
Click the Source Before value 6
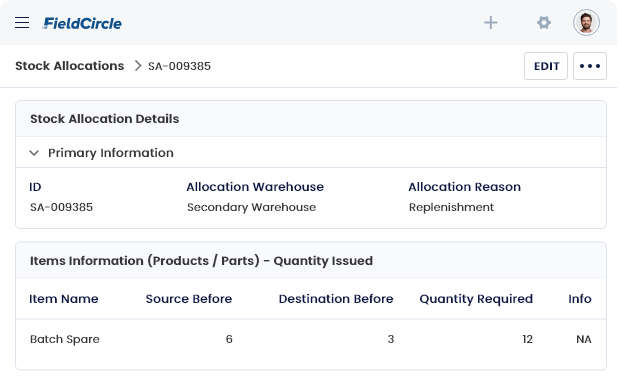(x=229, y=339)
